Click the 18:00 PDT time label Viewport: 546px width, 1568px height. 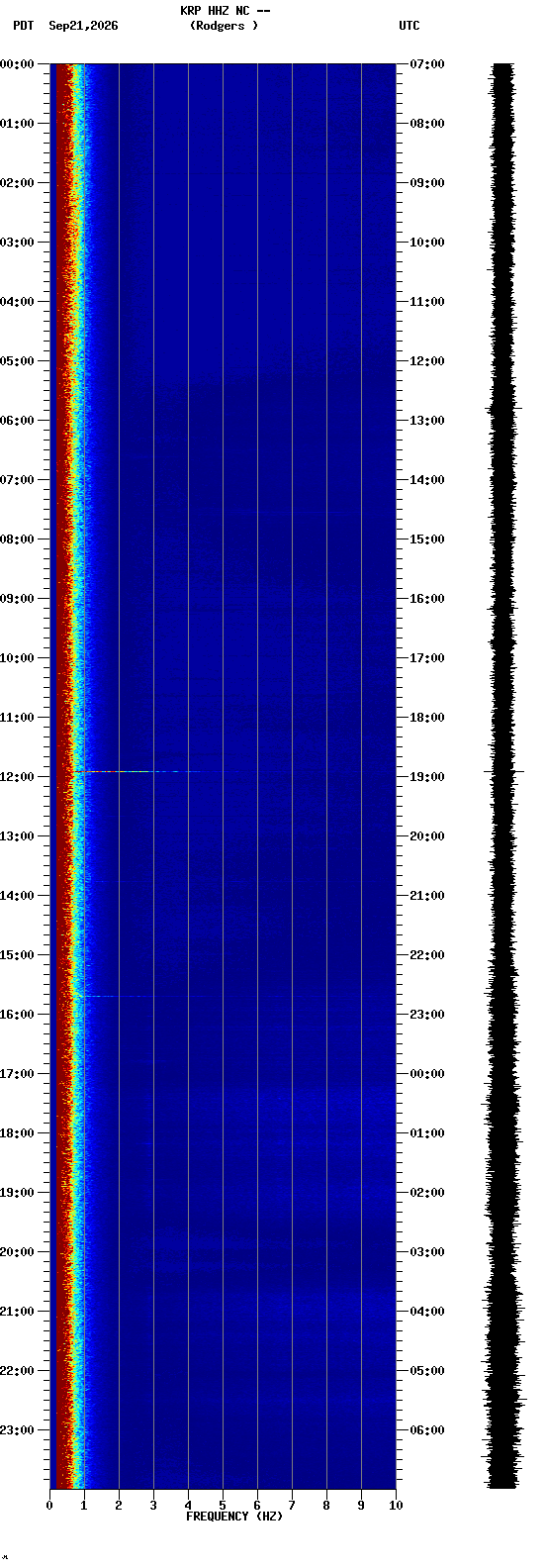(17, 1133)
